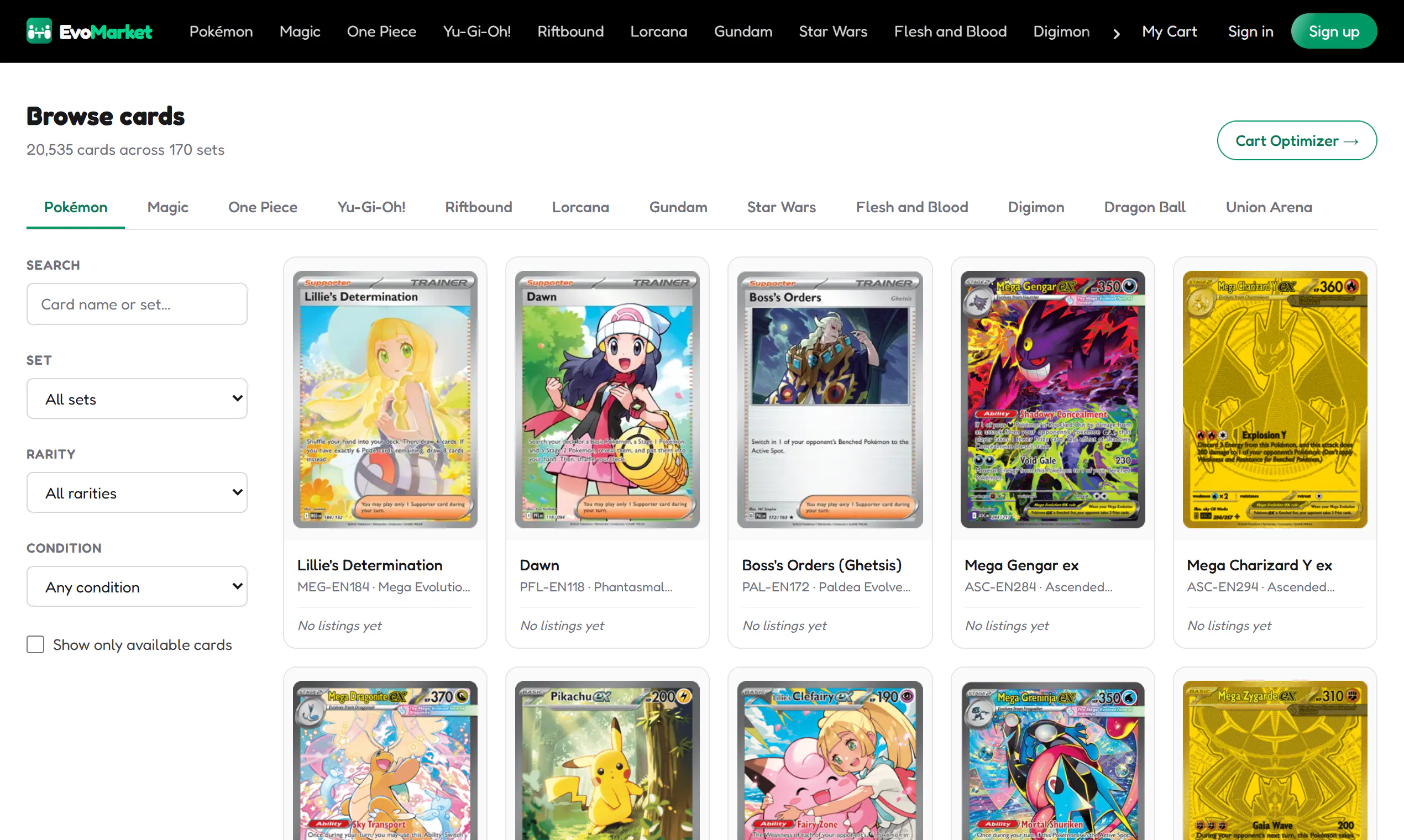Open the Pikachu ex card image
The height and width of the screenshot is (840, 1404).
(607, 760)
